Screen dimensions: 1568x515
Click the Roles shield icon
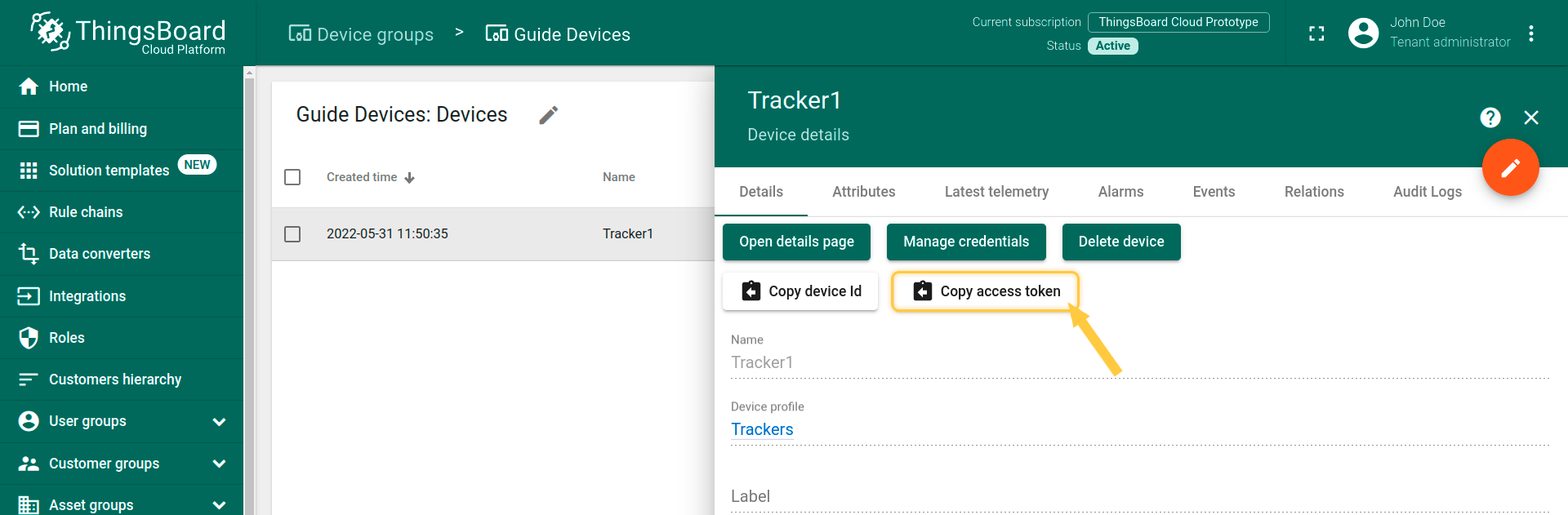pyautogui.click(x=29, y=338)
